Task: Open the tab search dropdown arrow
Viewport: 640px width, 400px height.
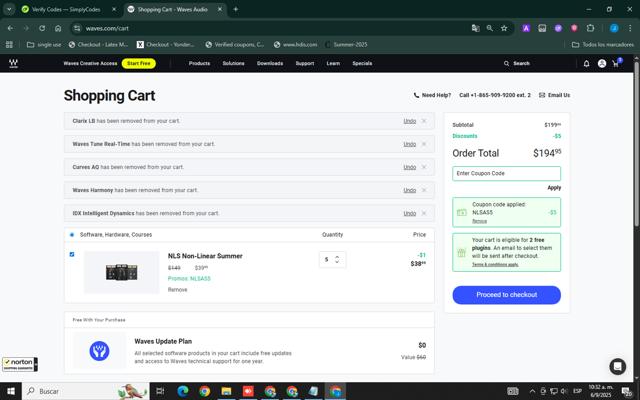Action: coord(9,9)
